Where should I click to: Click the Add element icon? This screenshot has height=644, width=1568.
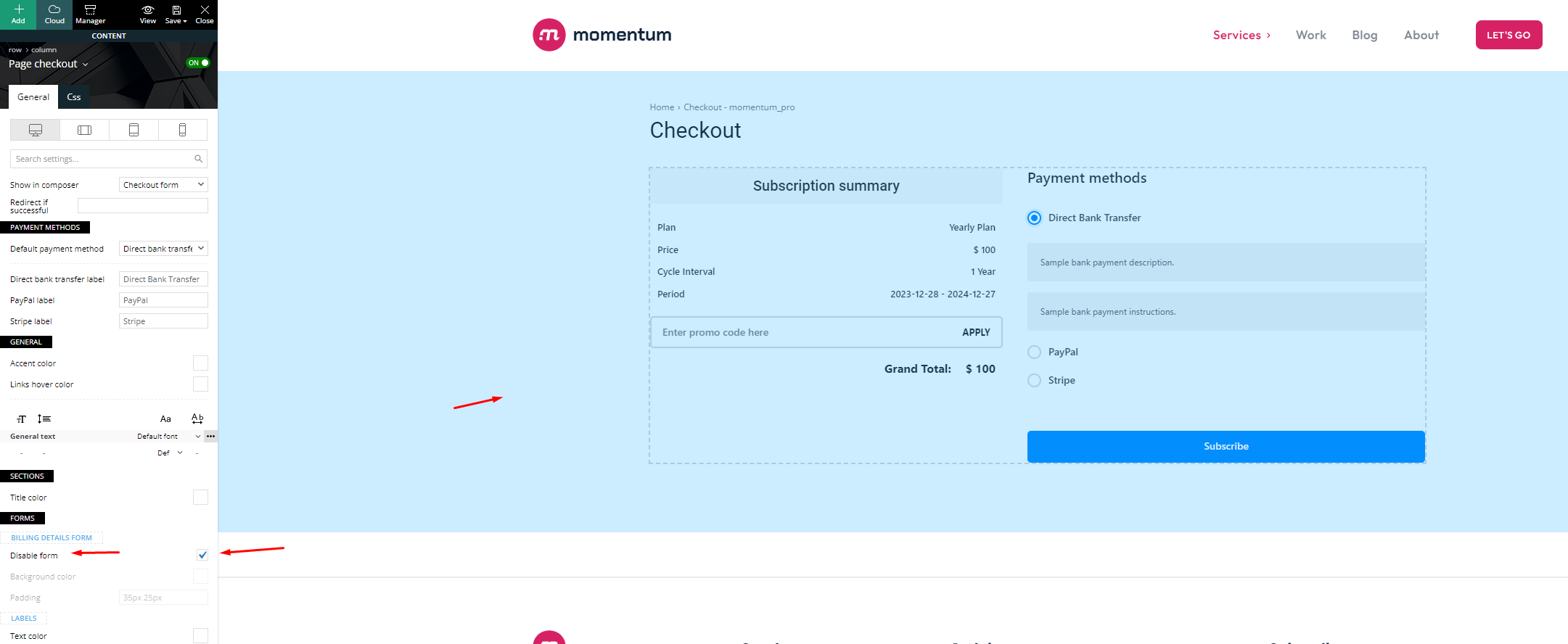click(18, 14)
